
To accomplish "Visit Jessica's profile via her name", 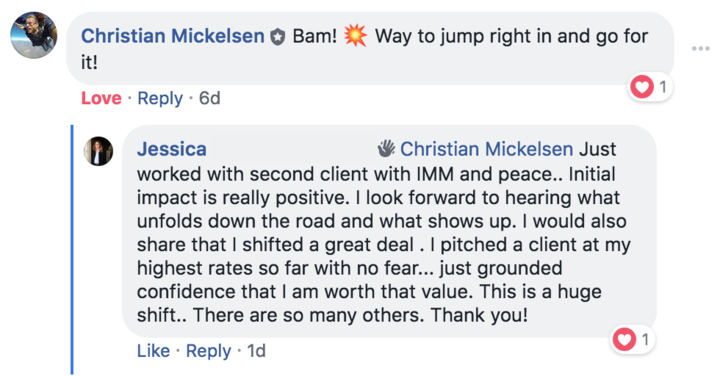I will point(172,149).
